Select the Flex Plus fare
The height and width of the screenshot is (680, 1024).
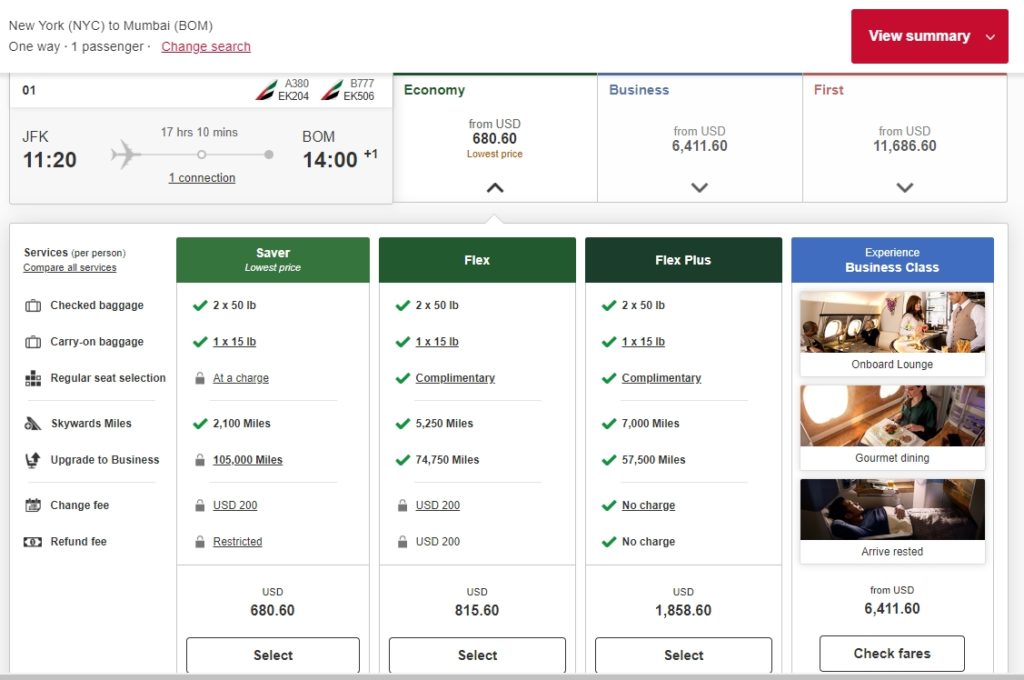pyautogui.click(x=683, y=655)
